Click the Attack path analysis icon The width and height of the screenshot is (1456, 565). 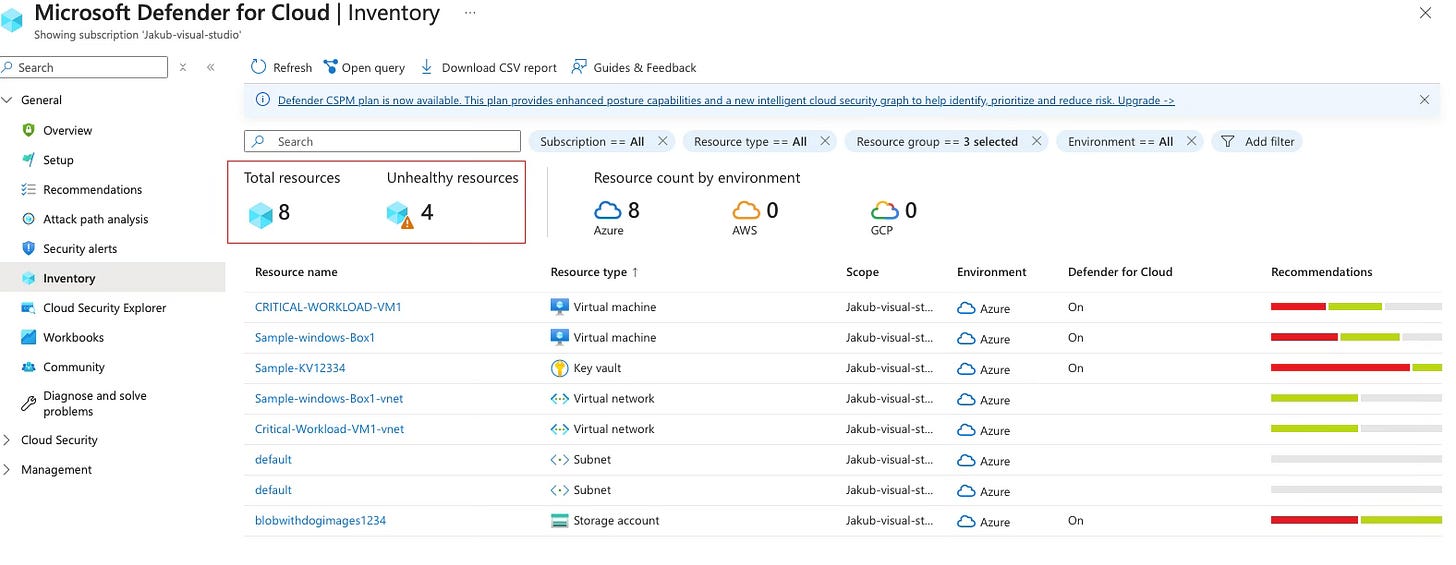point(28,219)
